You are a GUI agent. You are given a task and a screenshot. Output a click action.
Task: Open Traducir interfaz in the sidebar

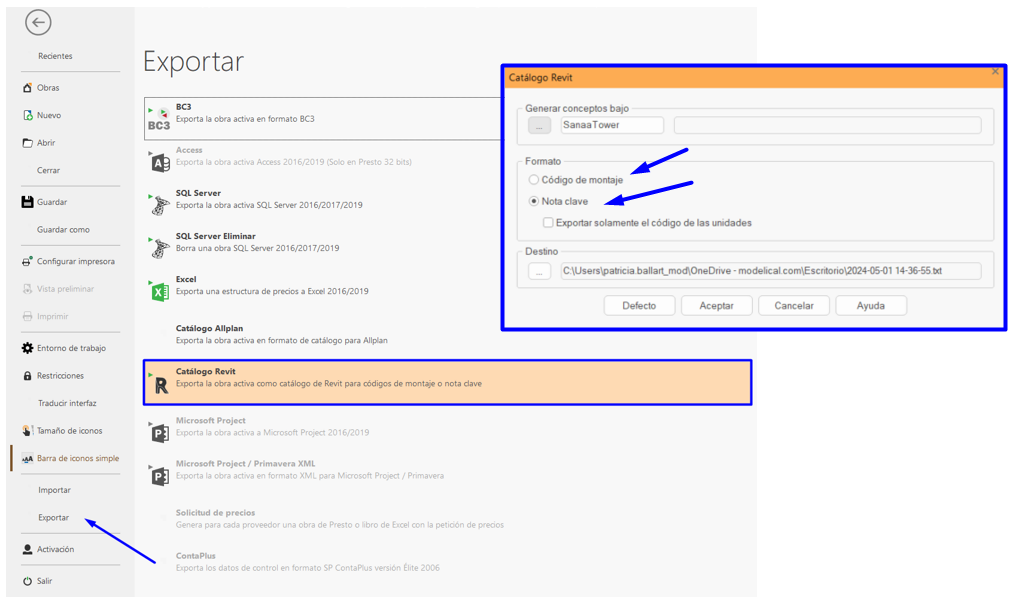click(x=67, y=403)
